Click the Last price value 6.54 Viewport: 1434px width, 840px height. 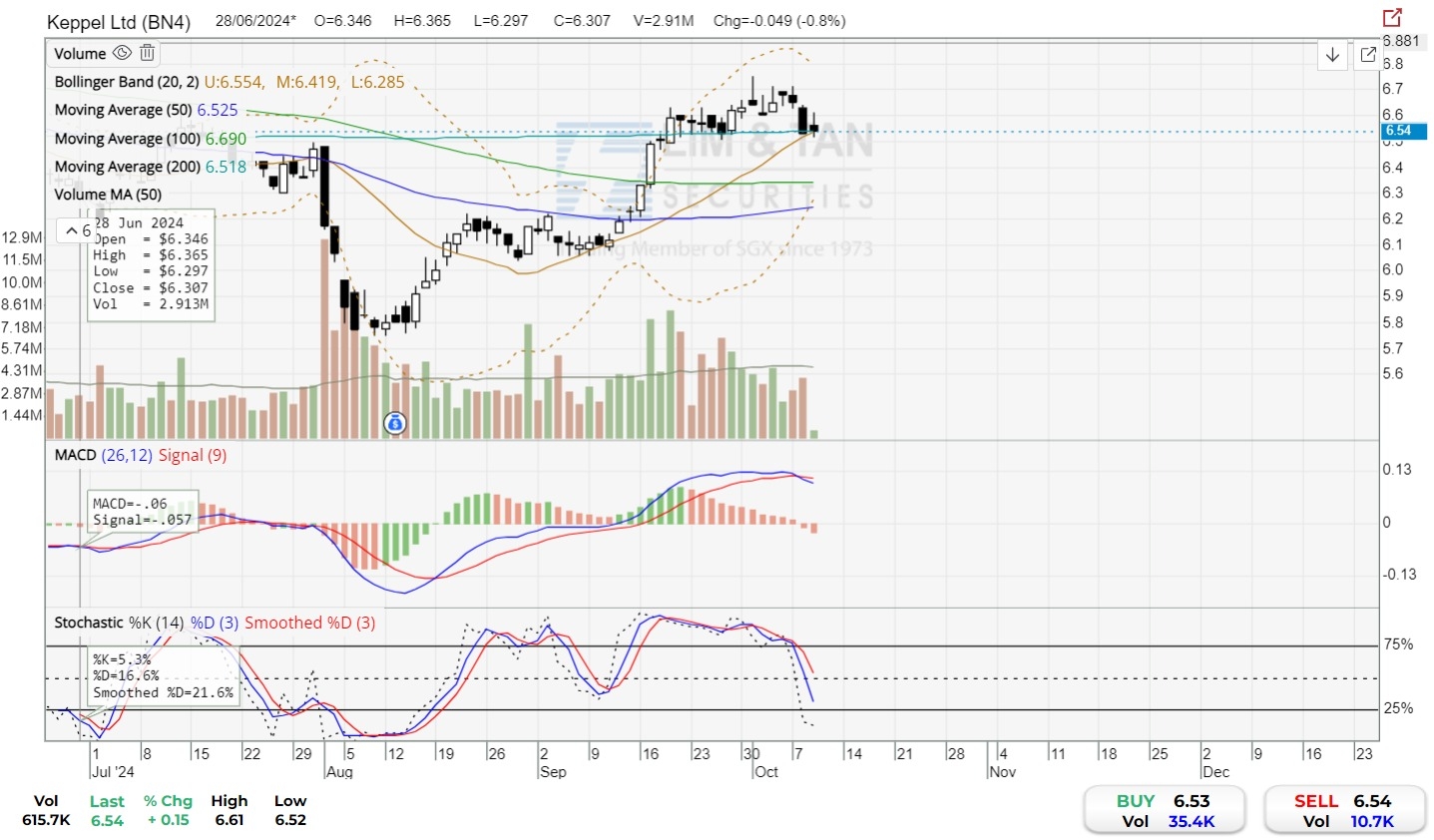(107, 821)
